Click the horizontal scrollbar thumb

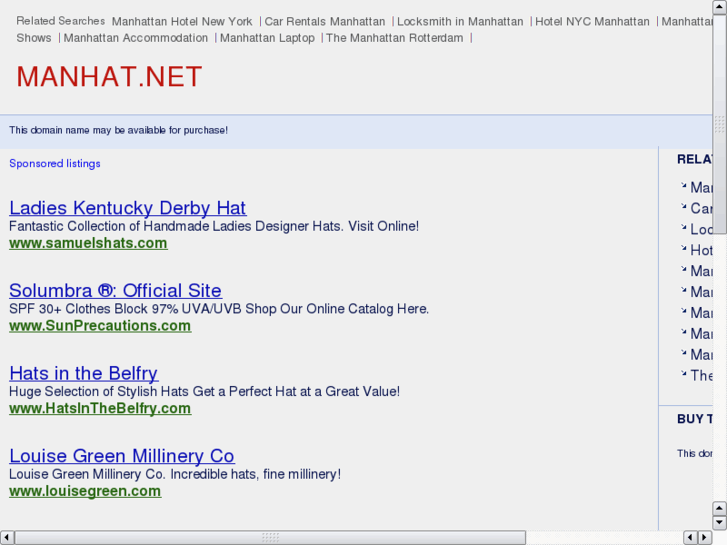[270, 537]
